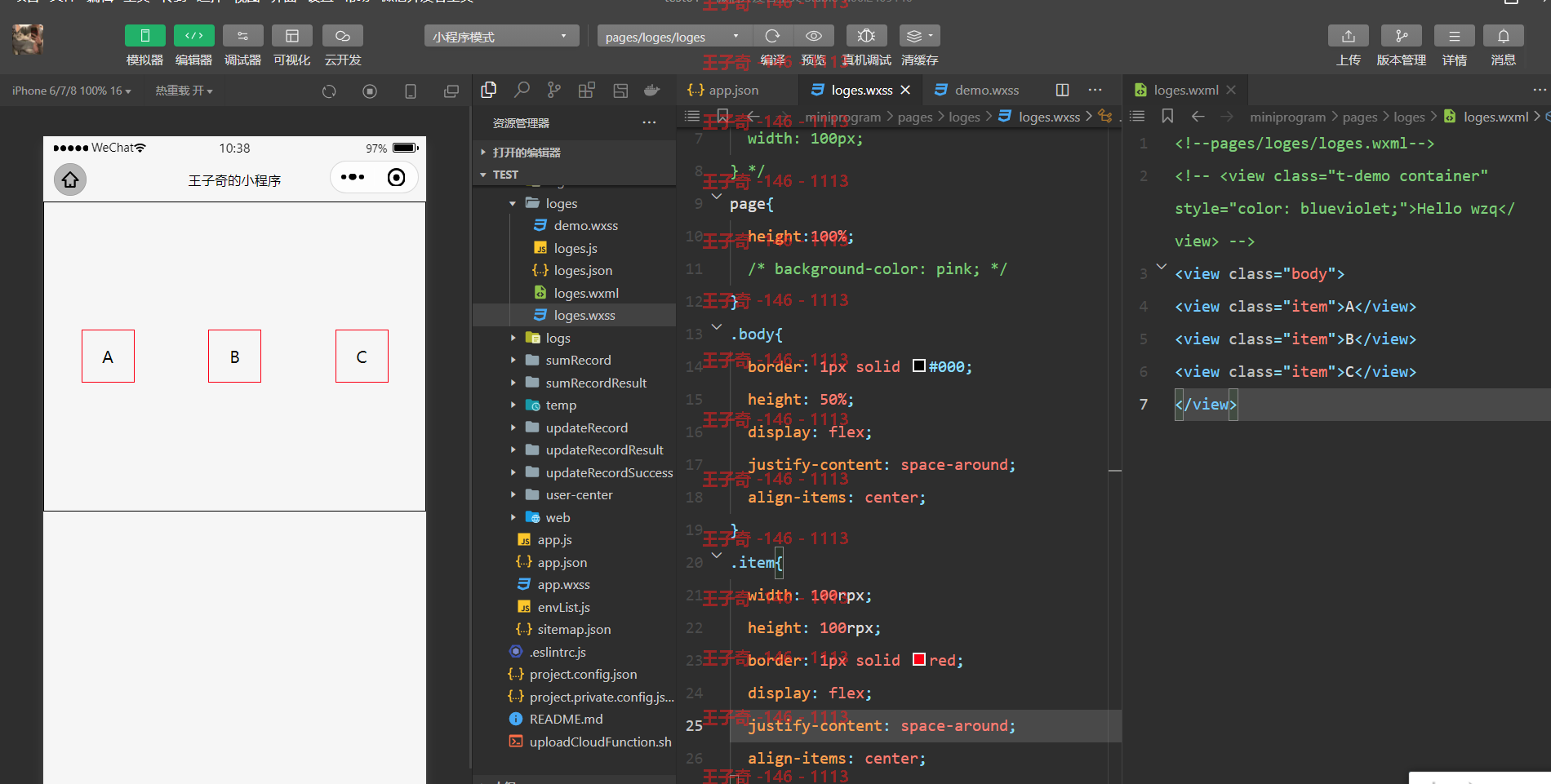Split the editor
1551x784 pixels.
(1062, 90)
